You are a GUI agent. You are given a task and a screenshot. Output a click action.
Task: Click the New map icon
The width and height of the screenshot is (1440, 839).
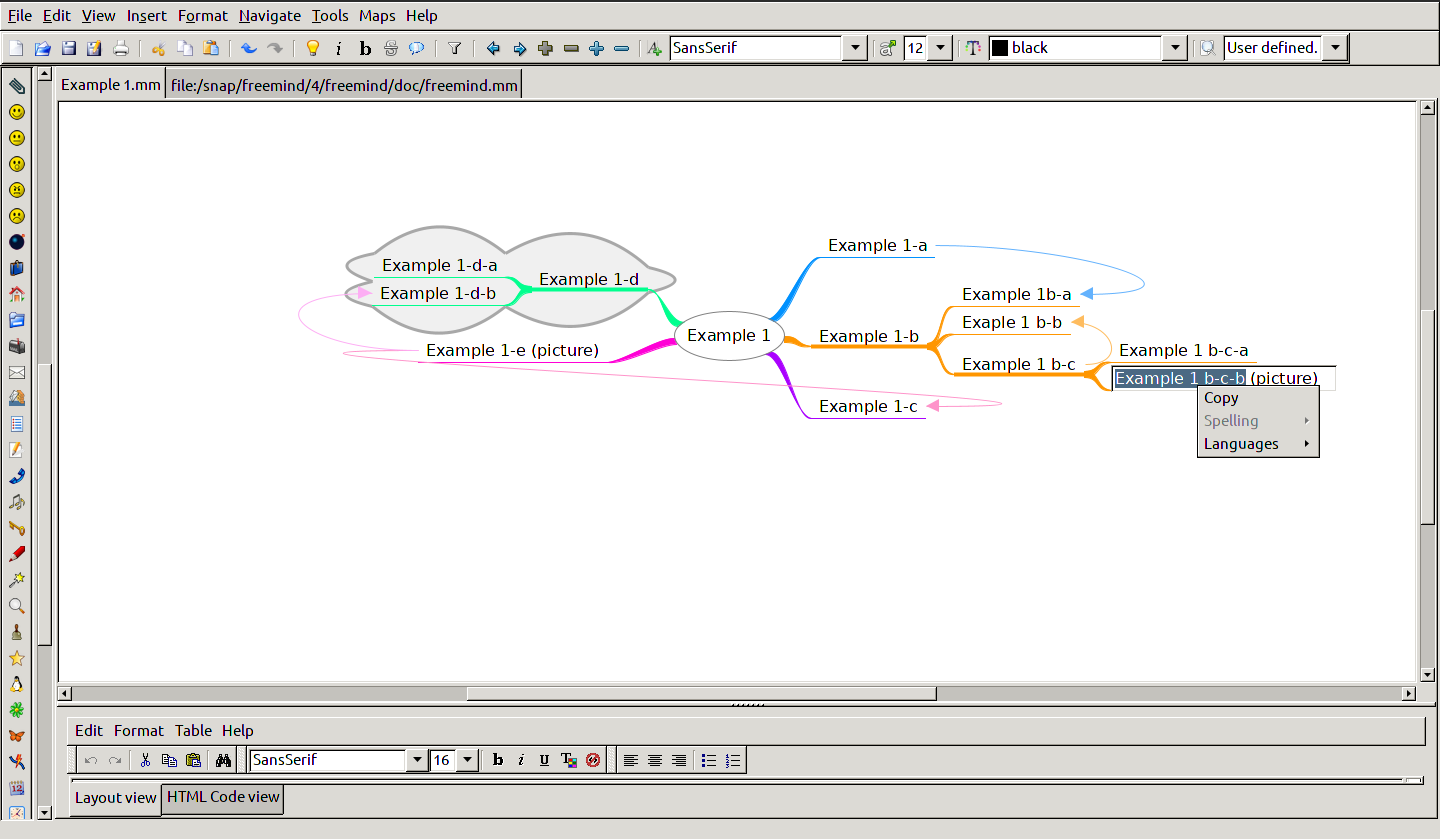[x=16, y=48]
